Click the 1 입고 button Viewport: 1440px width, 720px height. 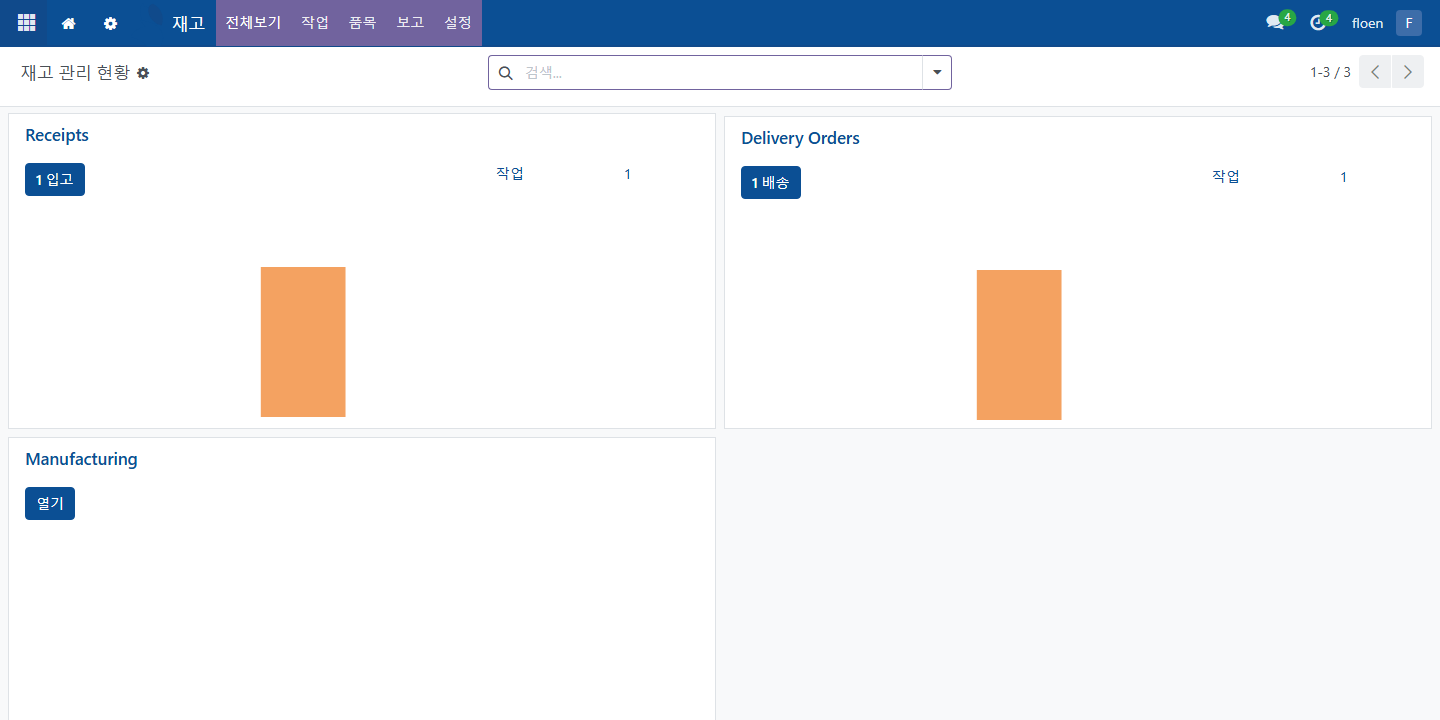[55, 180]
